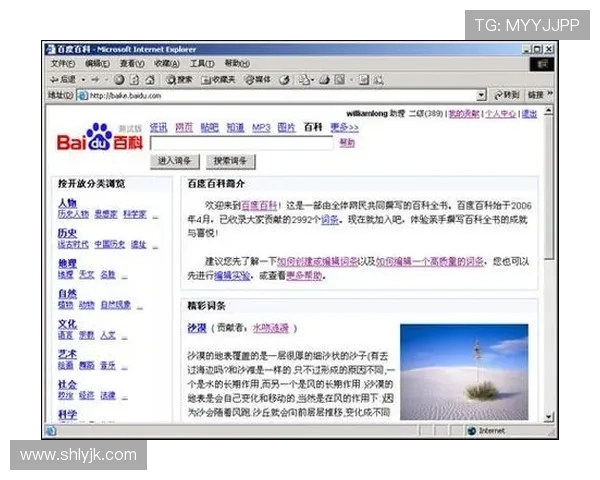Open the 地理 category link
Image resolution: width=600 pixels, height=480 pixels.
[67, 263]
